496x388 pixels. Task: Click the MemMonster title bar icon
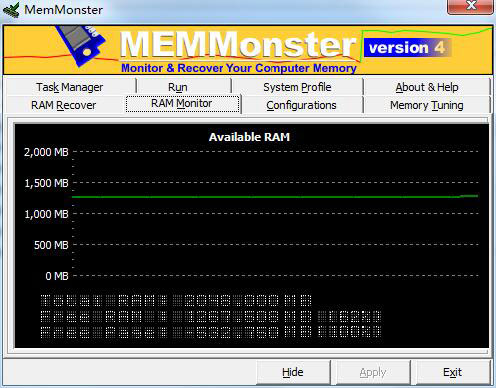[11, 10]
